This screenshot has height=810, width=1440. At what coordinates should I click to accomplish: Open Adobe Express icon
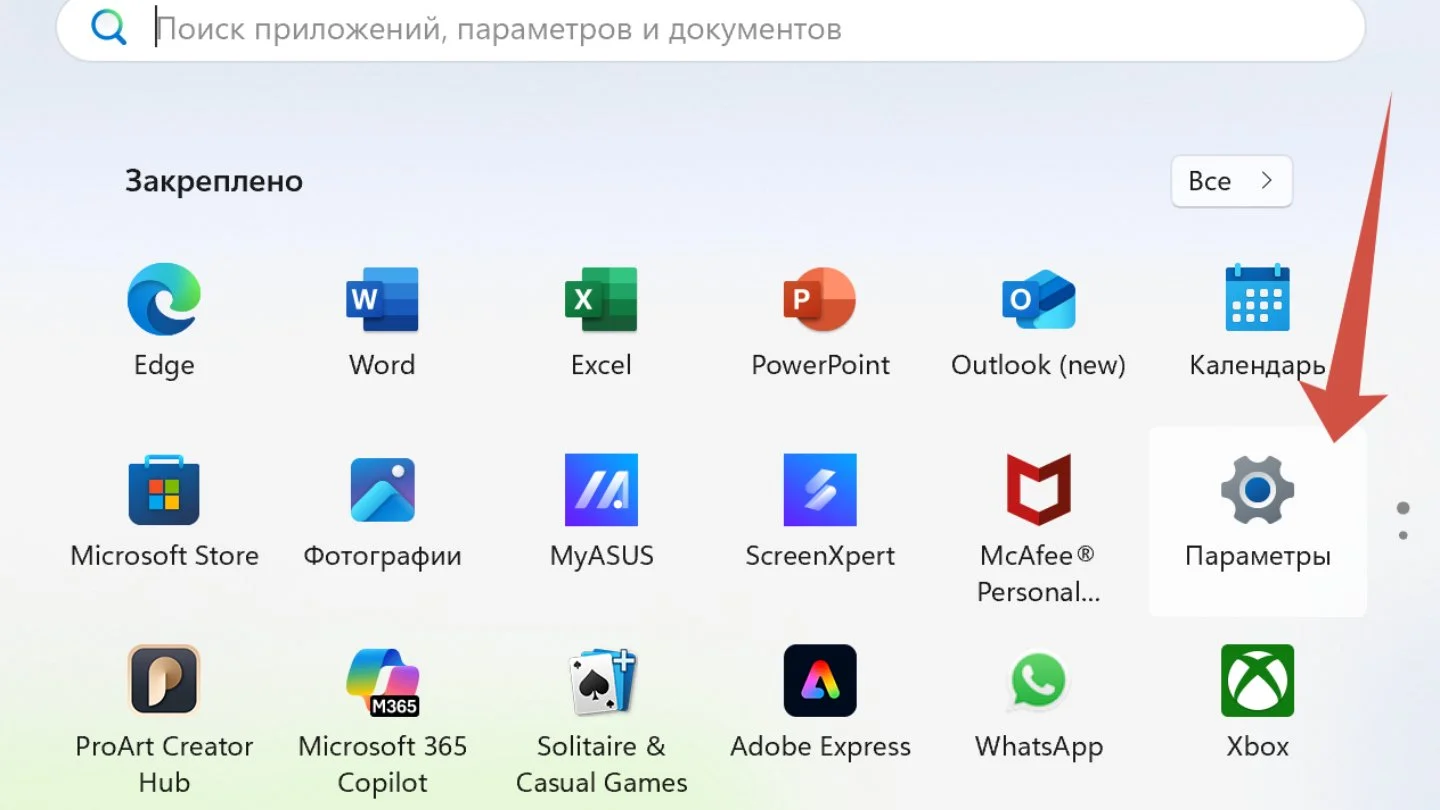click(820, 680)
